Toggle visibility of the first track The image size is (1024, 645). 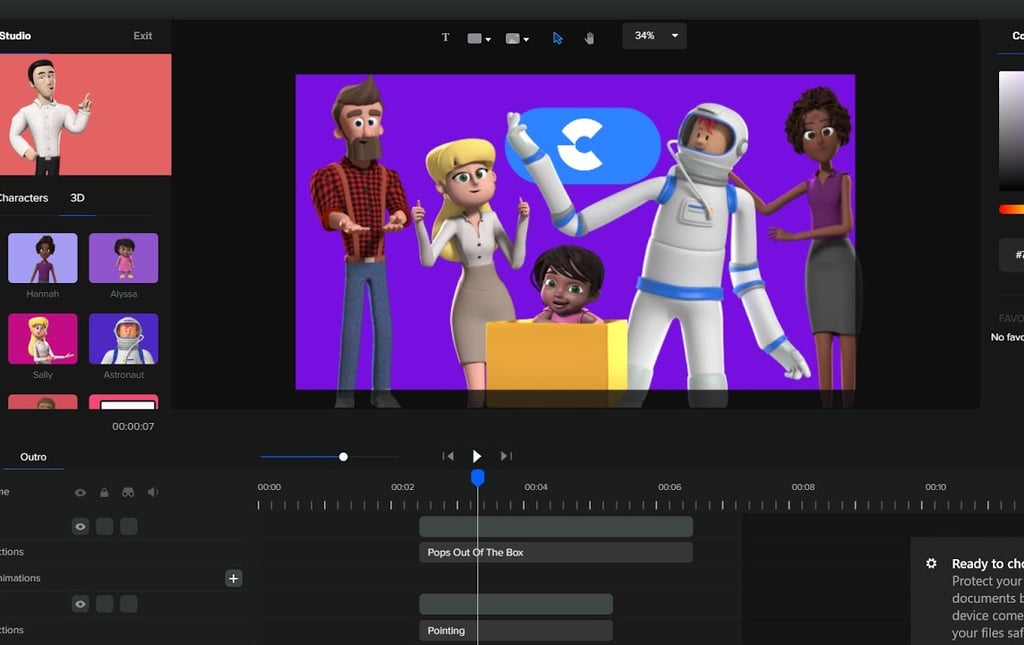click(x=80, y=526)
